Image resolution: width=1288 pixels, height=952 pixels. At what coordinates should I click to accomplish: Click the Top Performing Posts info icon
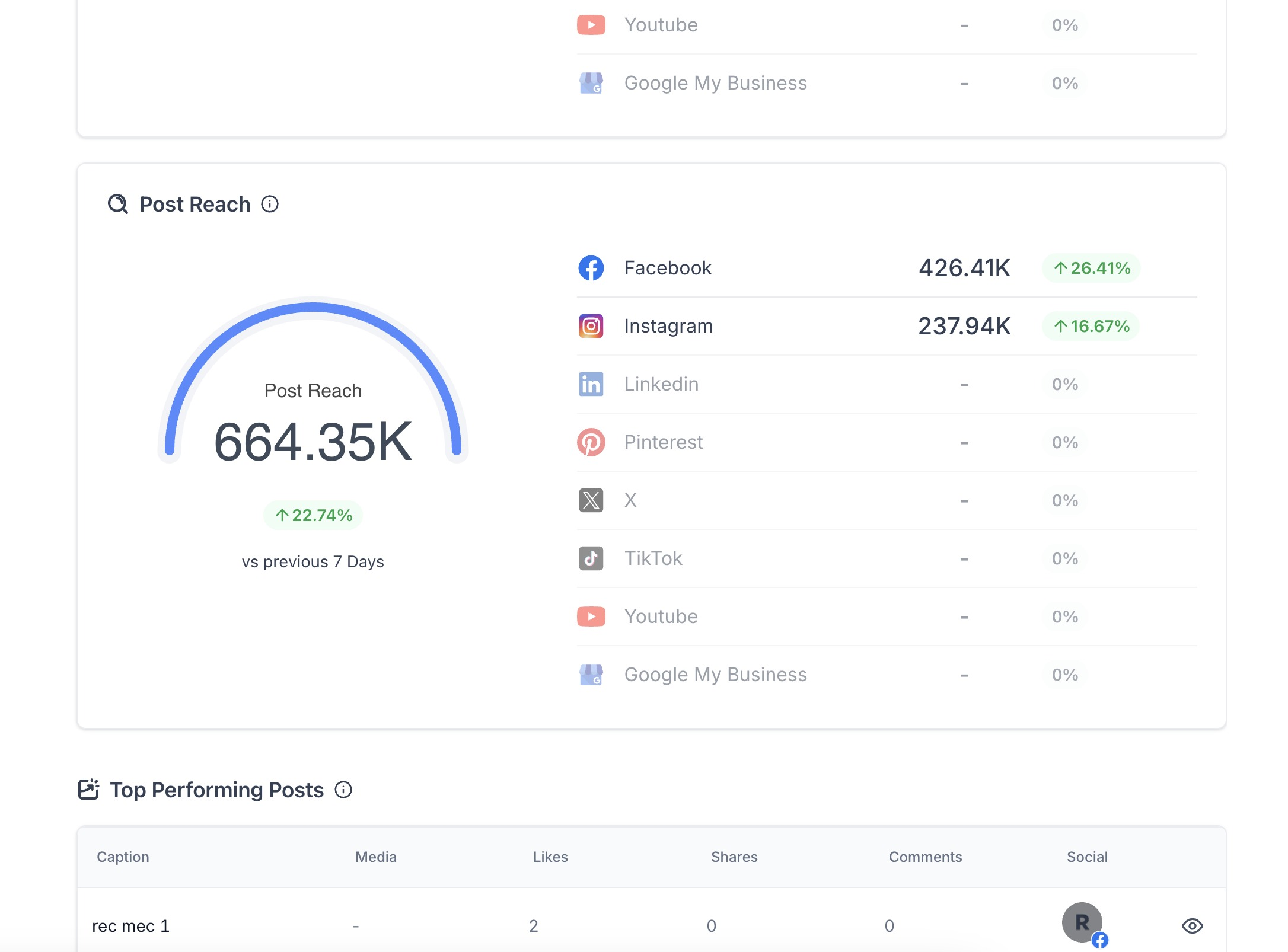(343, 790)
